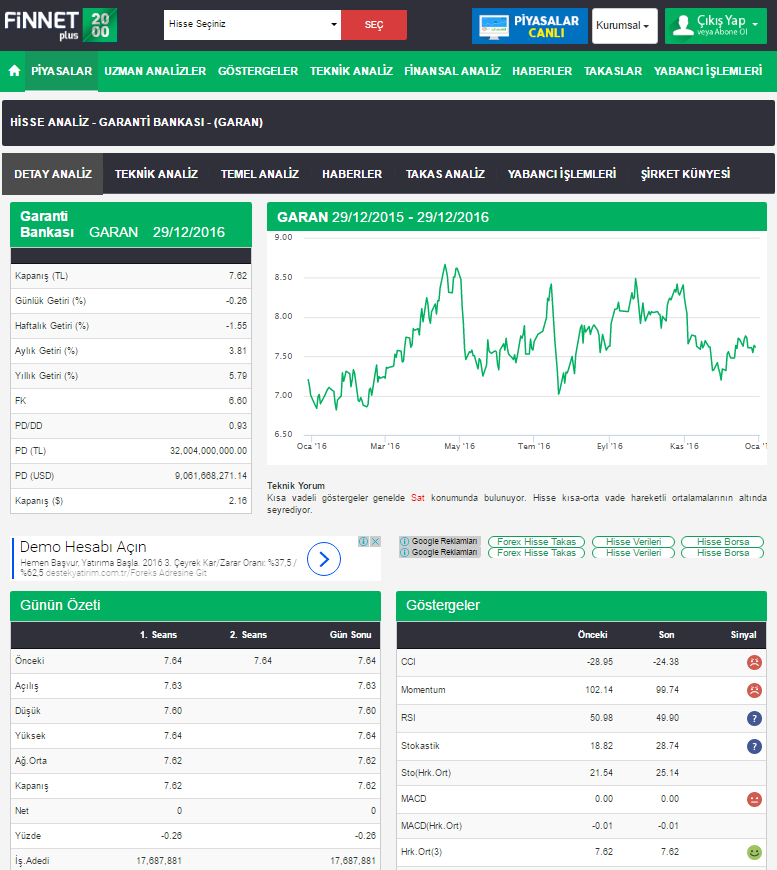Click the Momentum sad signal icon
The image size is (777, 870).
pyautogui.click(x=754, y=690)
